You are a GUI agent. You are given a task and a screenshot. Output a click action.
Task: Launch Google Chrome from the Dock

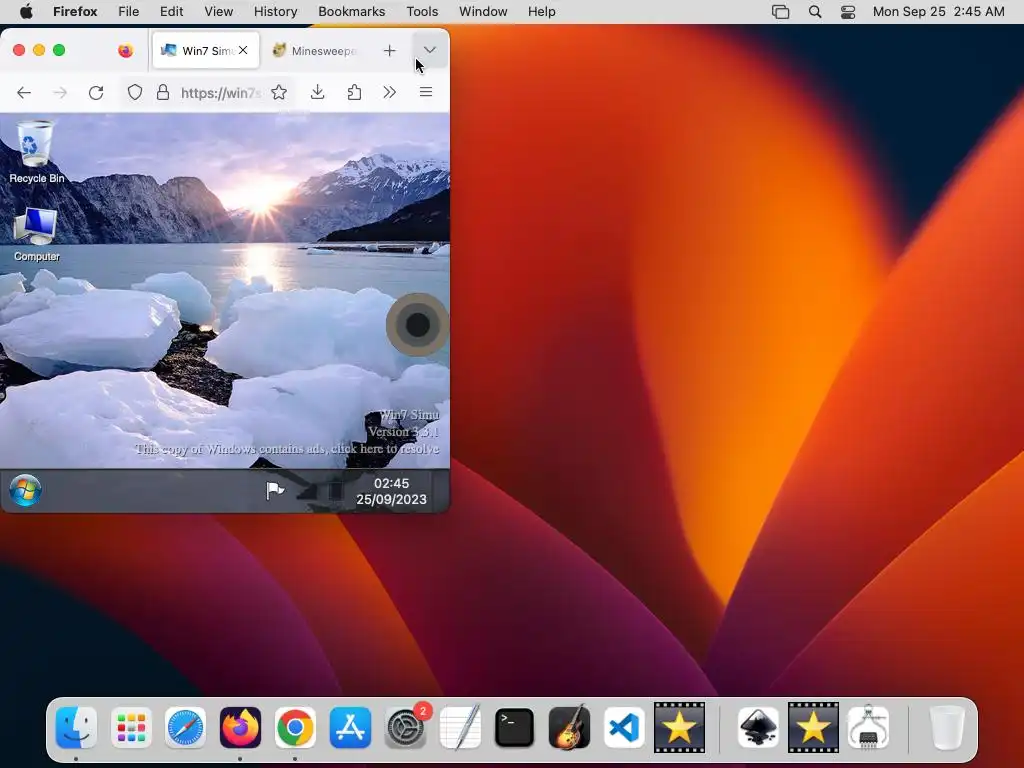(295, 728)
